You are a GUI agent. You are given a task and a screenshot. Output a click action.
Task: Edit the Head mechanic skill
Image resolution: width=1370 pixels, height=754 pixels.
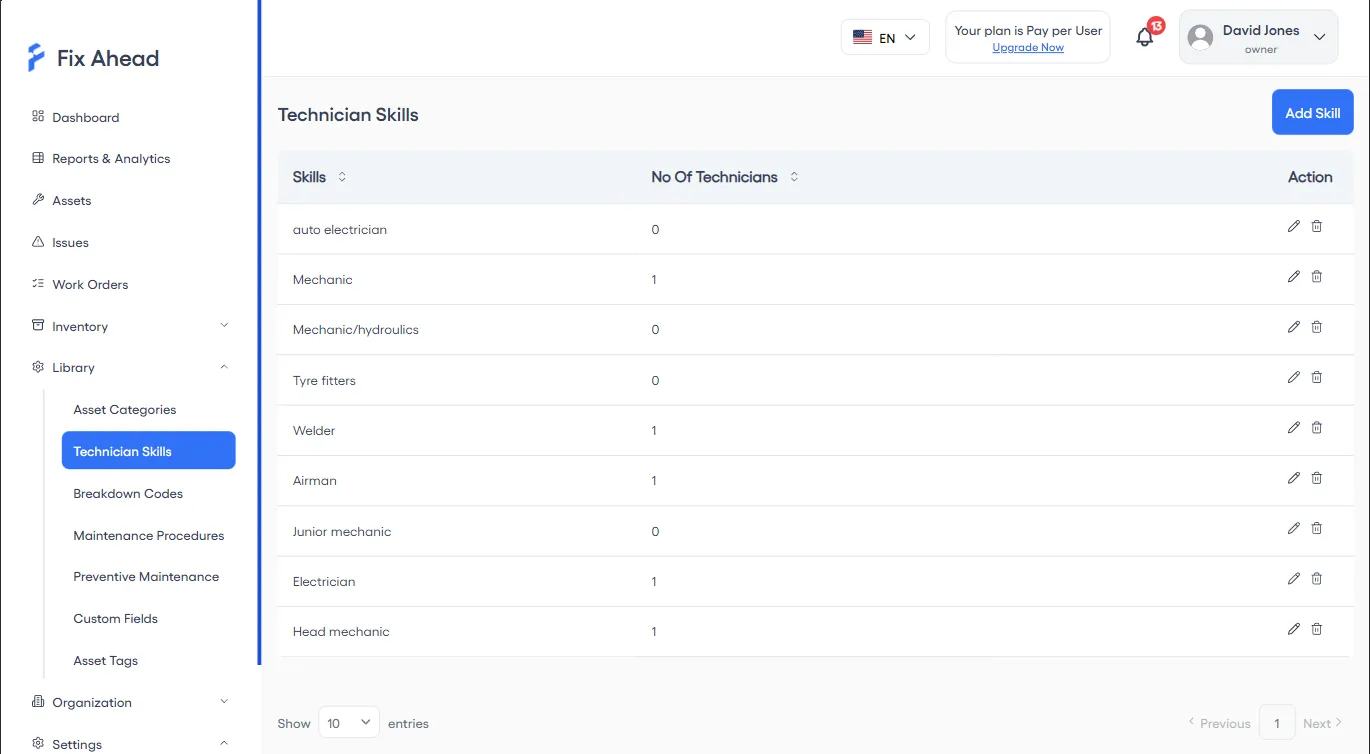[1293, 629]
